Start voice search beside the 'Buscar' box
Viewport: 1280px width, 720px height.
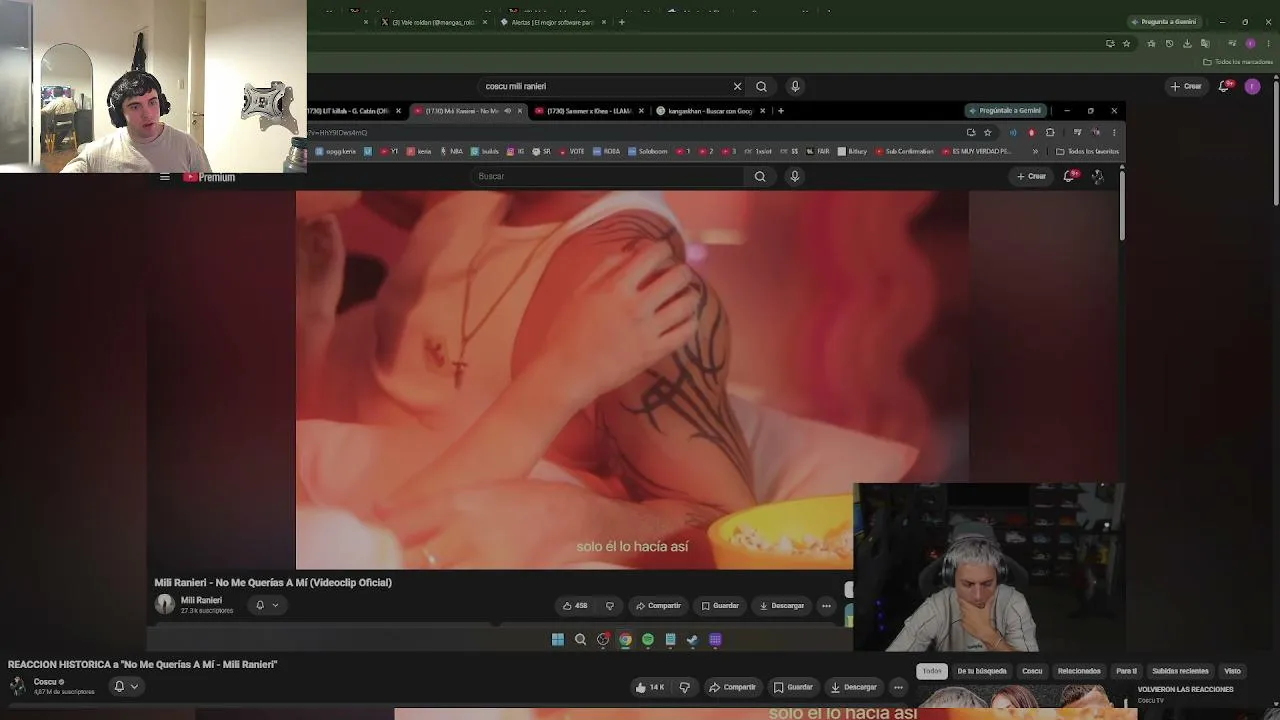coord(795,176)
